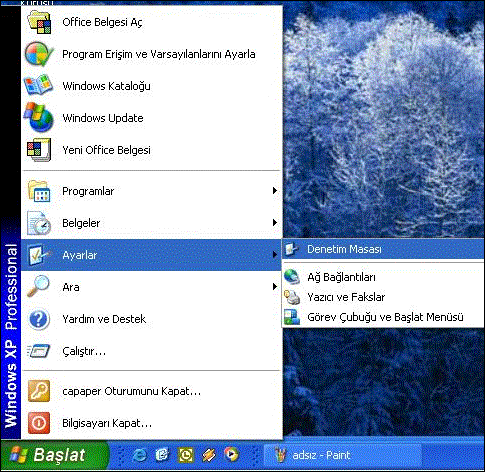Launch the yellow Outlook quick launch icon
Screen dimensions: 485x472
(x=186, y=455)
